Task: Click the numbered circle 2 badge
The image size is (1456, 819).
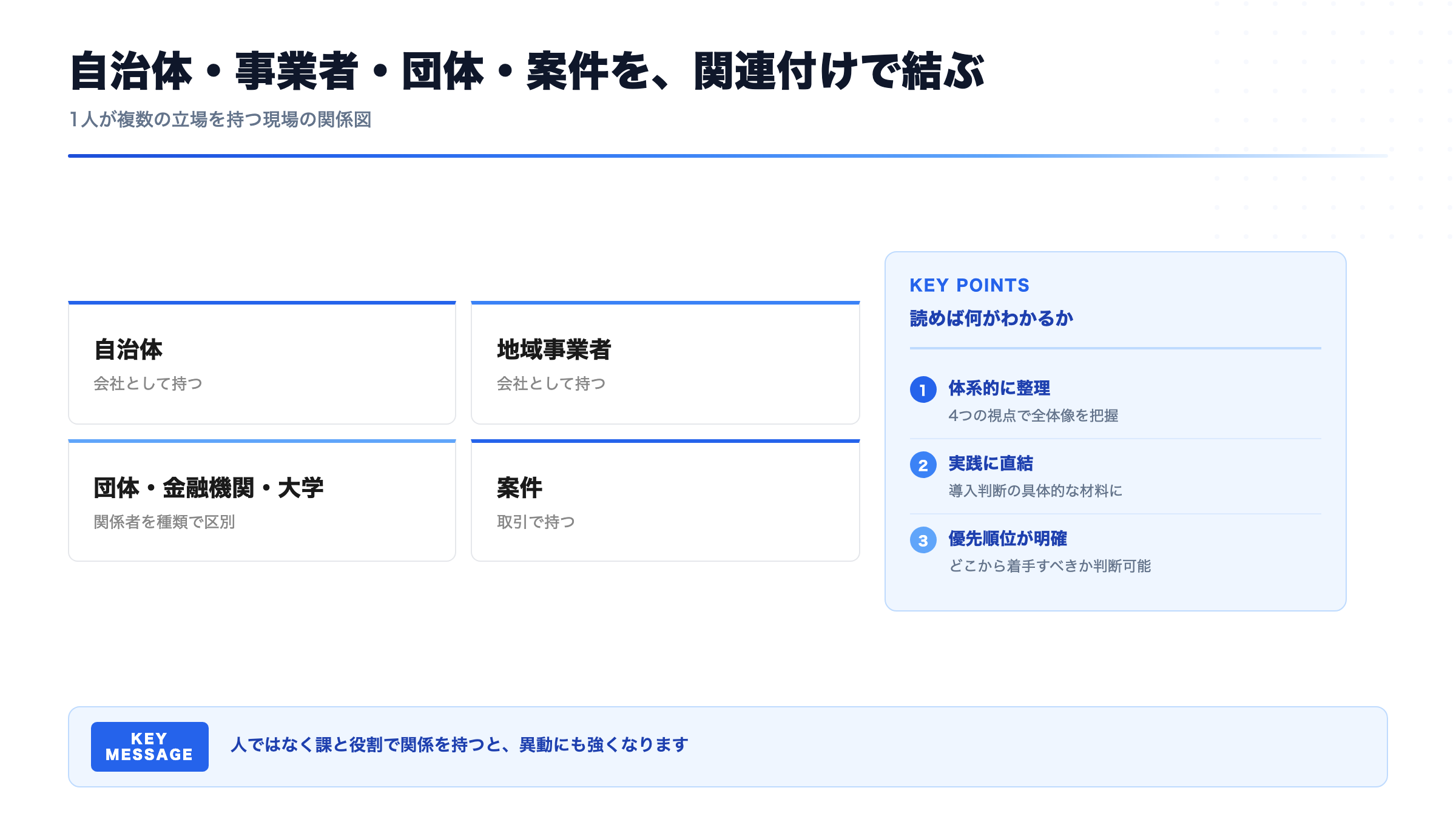Action: click(923, 465)
